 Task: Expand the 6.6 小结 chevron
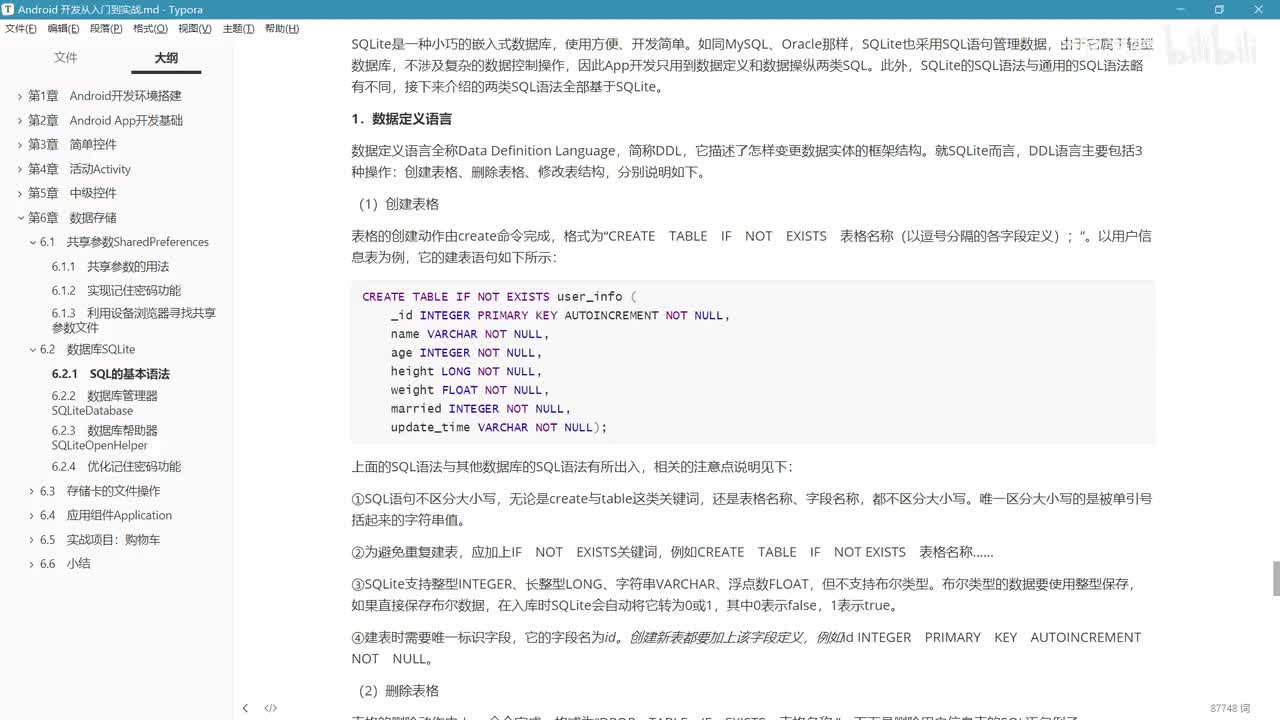(x=32, y=564)
